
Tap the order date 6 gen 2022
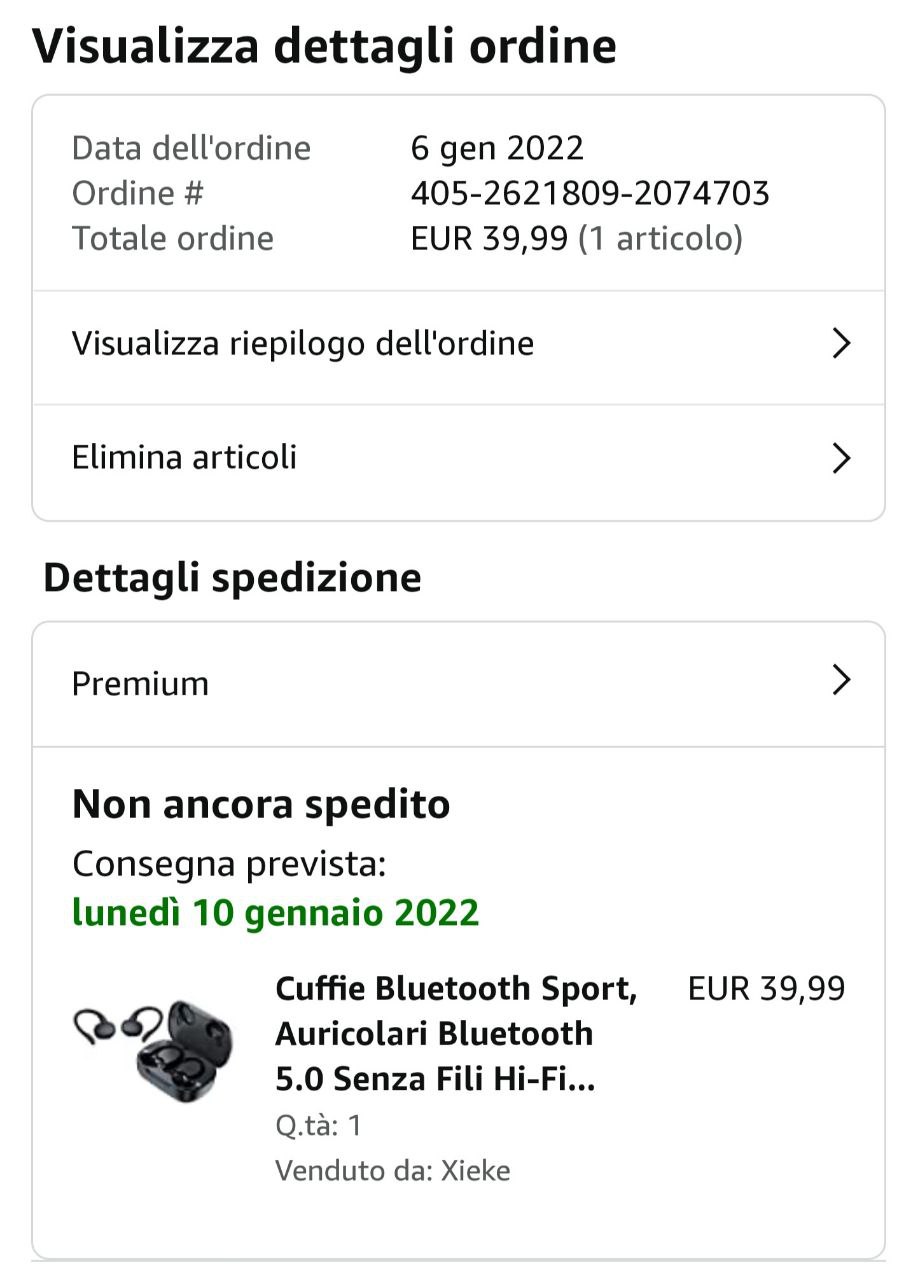(497, 148)
